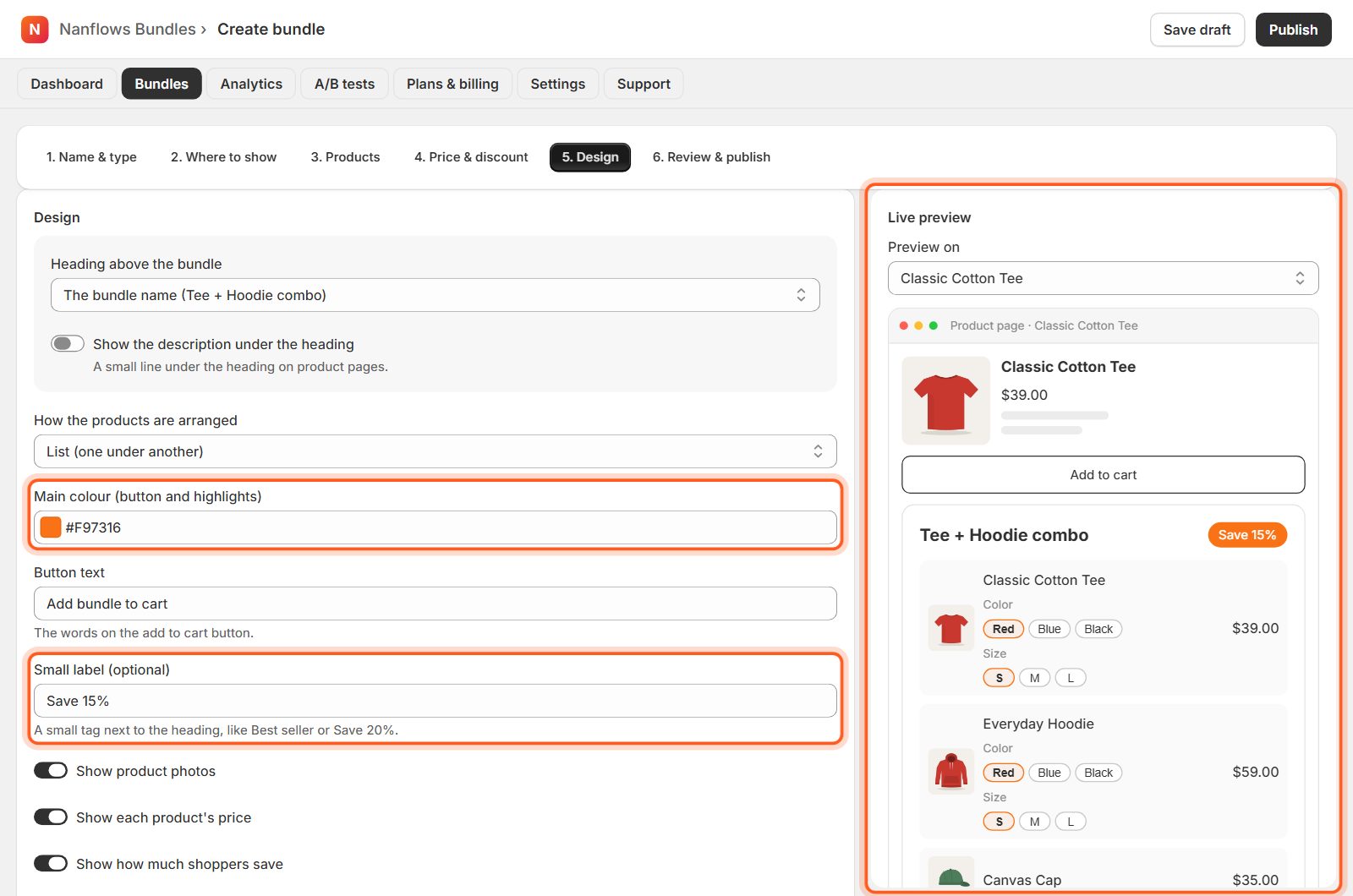Publish the bundle
The height and width of the screenshot is (896, 1353).
1293,30
